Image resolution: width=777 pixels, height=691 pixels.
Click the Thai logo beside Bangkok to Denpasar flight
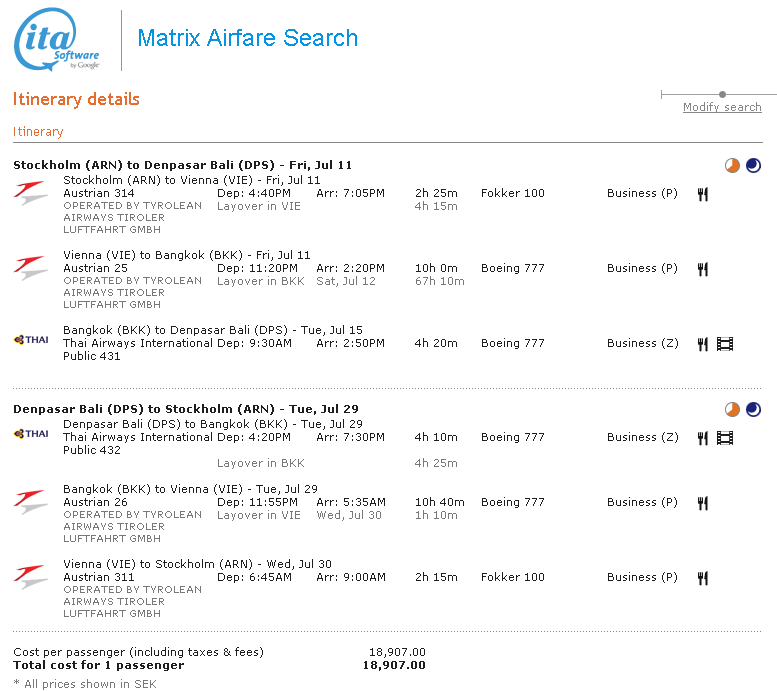click(x=30, y=340)
